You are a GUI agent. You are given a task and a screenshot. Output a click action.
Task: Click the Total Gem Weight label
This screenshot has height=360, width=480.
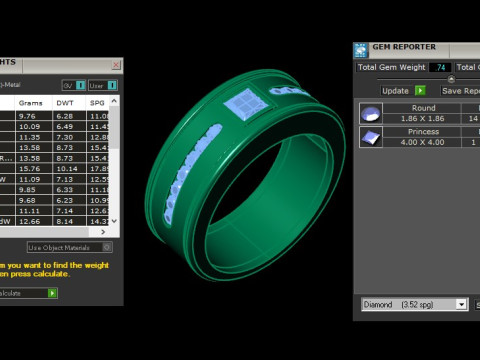(391, 67)
